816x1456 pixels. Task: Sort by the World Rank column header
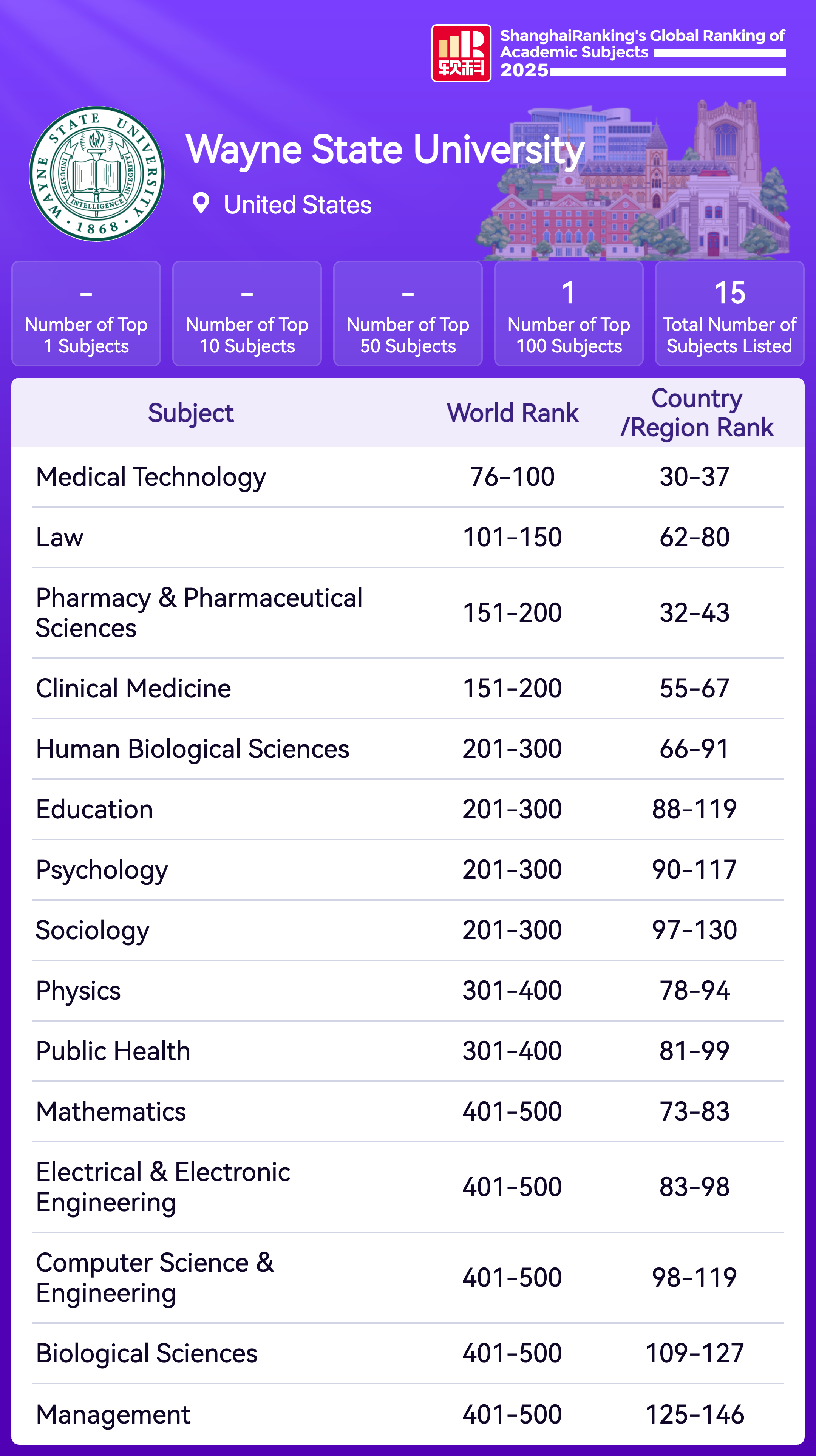[x=513, y=413]
